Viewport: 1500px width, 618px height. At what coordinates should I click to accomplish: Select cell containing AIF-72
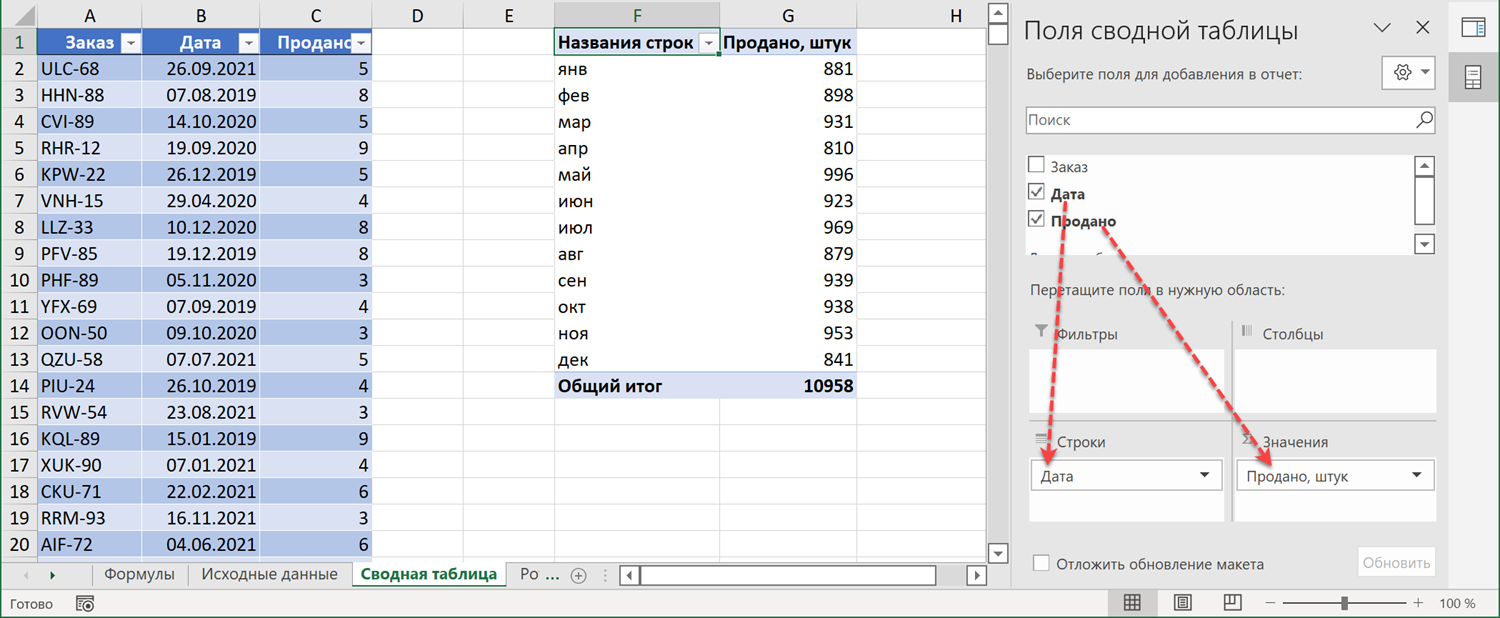pyautogui.click(x=89, y=545)
